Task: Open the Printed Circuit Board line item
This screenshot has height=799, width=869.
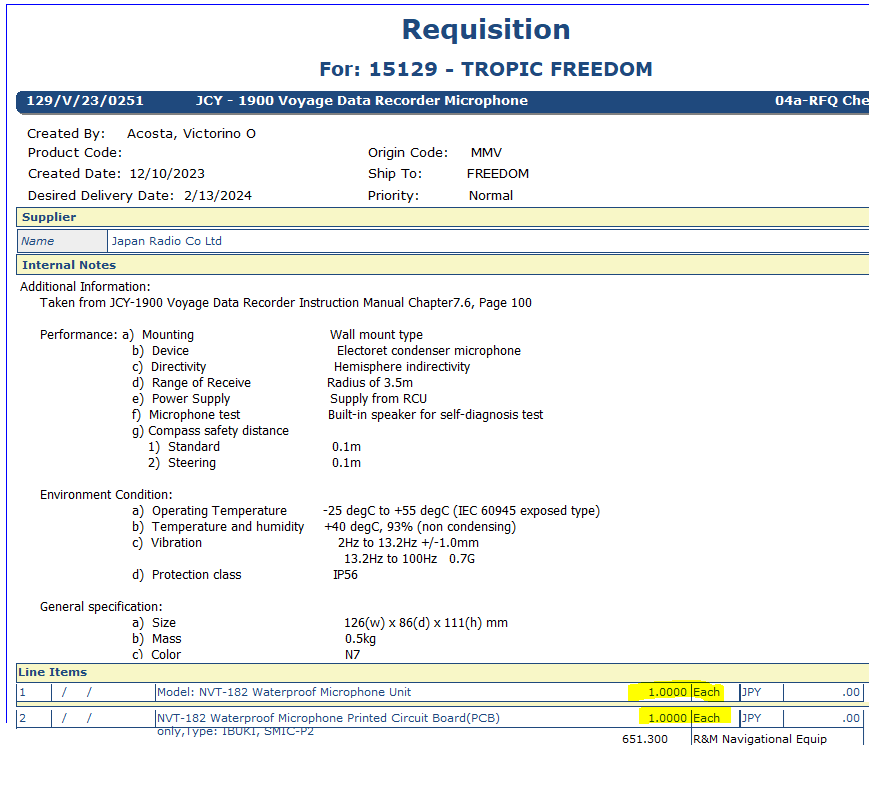Action: (327, 718)
